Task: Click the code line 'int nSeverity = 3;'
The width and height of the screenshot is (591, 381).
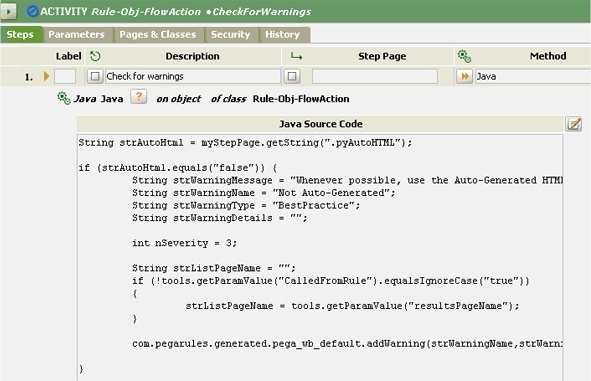Action: [184, 243]
